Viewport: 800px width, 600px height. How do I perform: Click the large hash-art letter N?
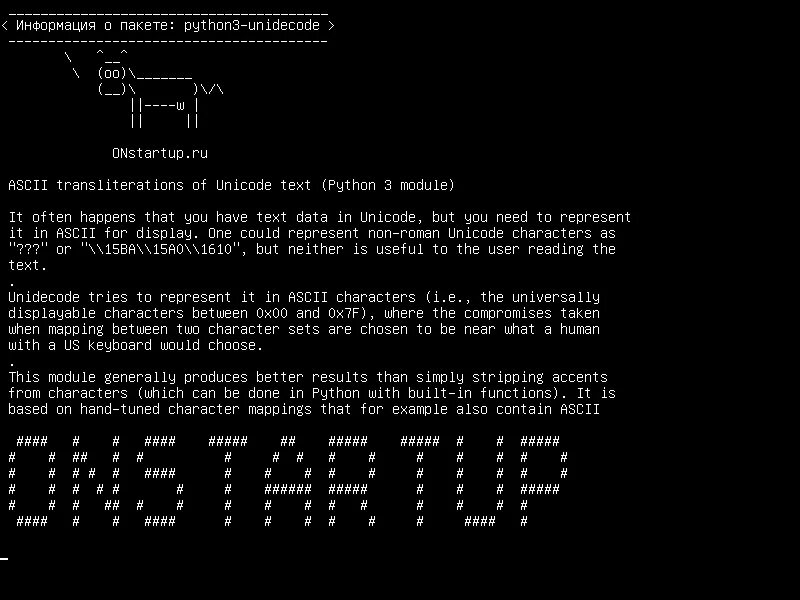point(95,481)
